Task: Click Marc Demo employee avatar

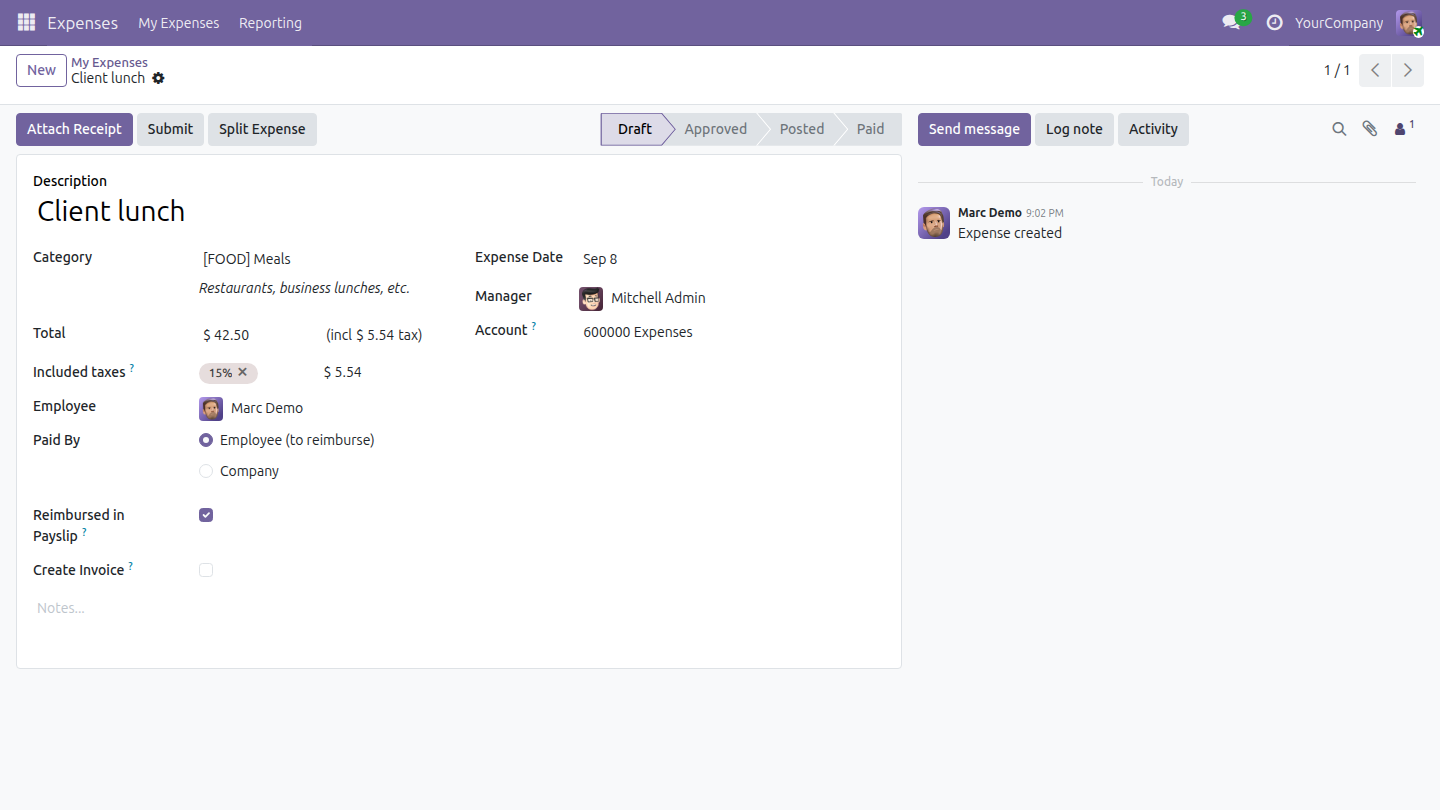Action: (x=211, y=408)
